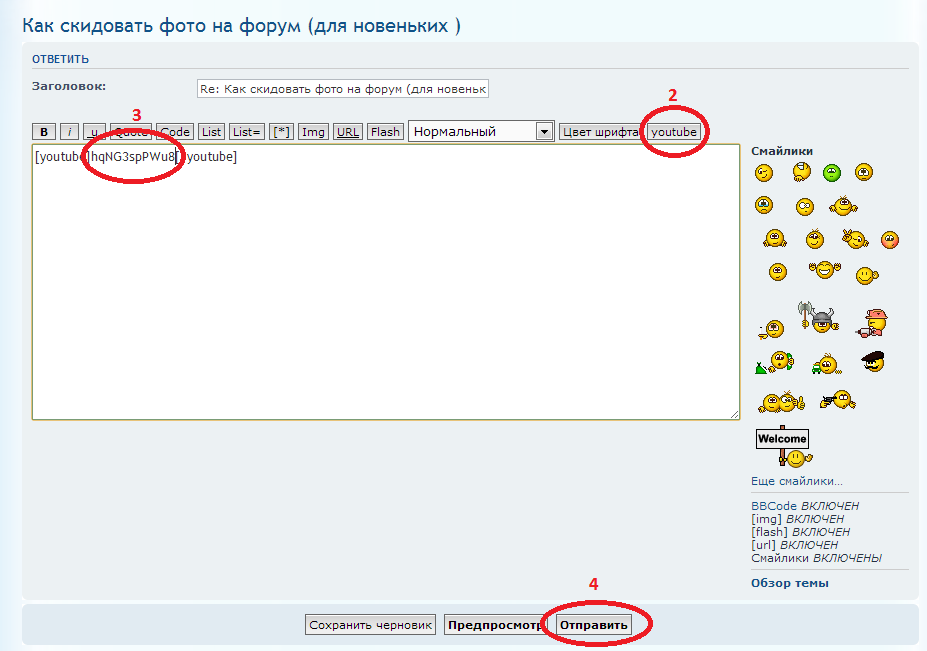This screenshot has height=651, width=927.
Task: Insert the Viking with axe smiley
Action: 820,321
